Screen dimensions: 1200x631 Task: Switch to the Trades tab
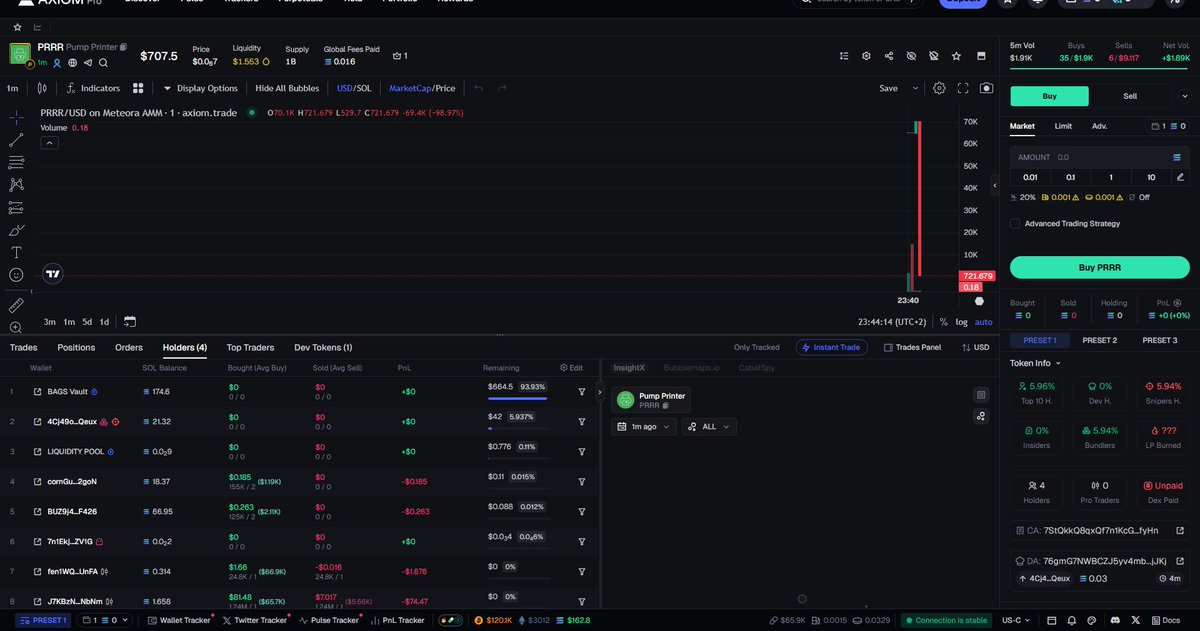(x=24, y=347)
